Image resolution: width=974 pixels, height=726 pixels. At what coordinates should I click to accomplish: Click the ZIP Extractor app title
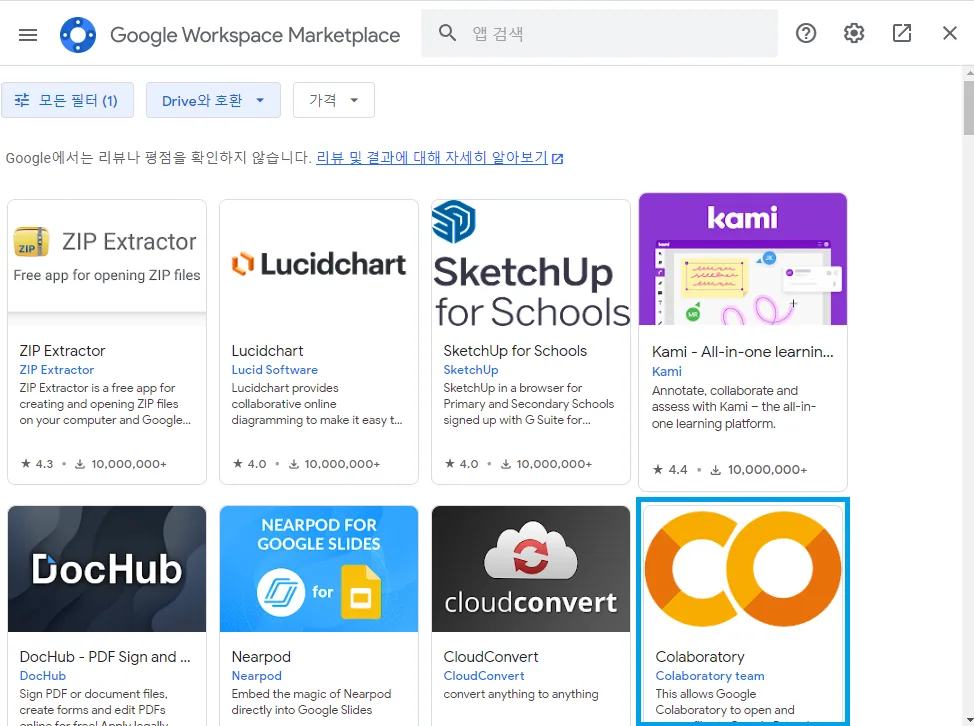pyautogui.click(x=62, y=351)
